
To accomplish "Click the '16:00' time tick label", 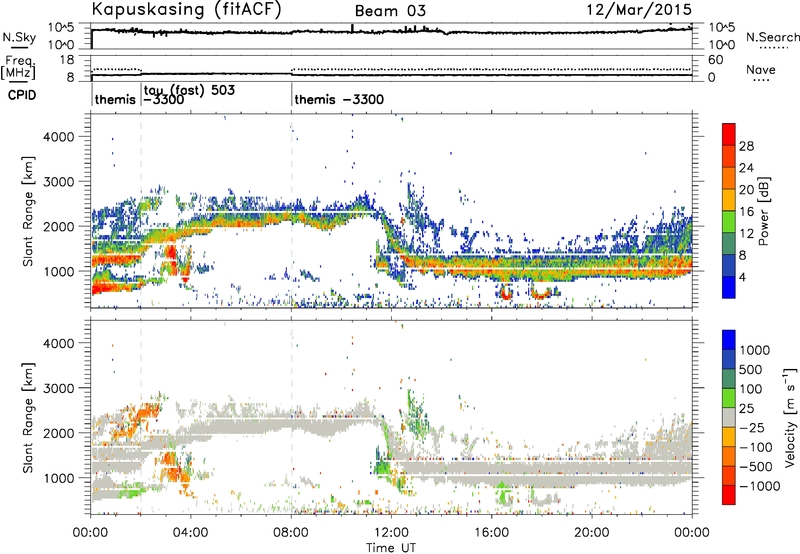I will 491,533.
